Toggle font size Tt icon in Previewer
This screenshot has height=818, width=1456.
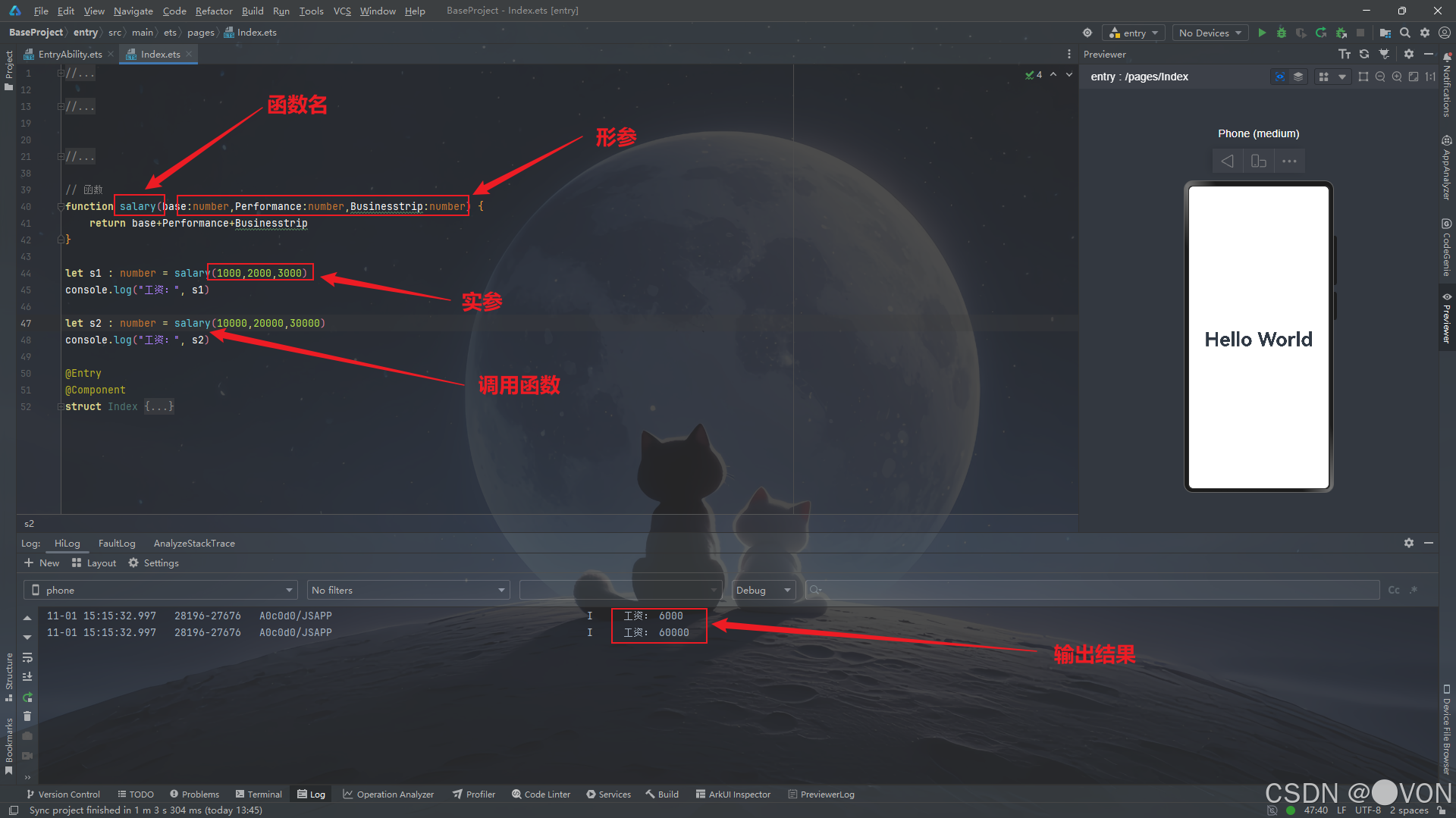tap(1345, 54)
